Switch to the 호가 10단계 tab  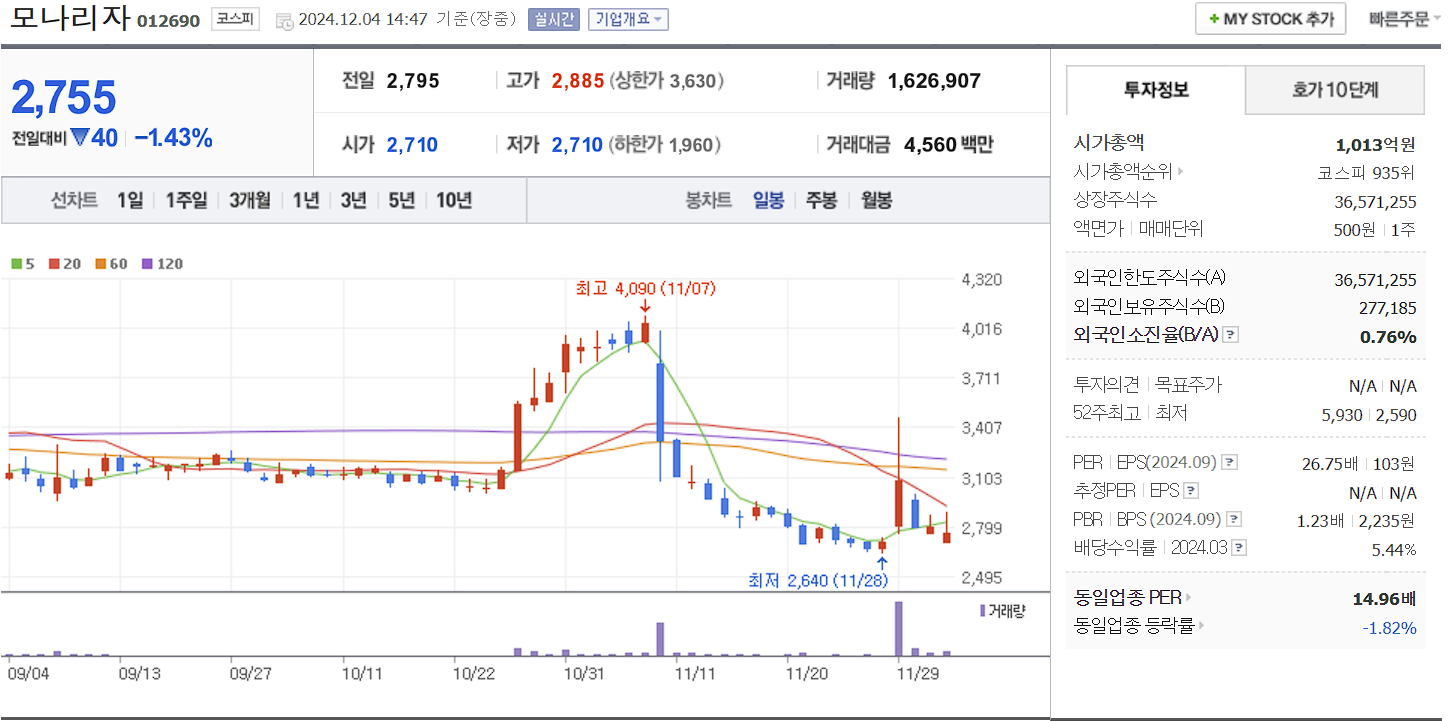coord(1335,90)
